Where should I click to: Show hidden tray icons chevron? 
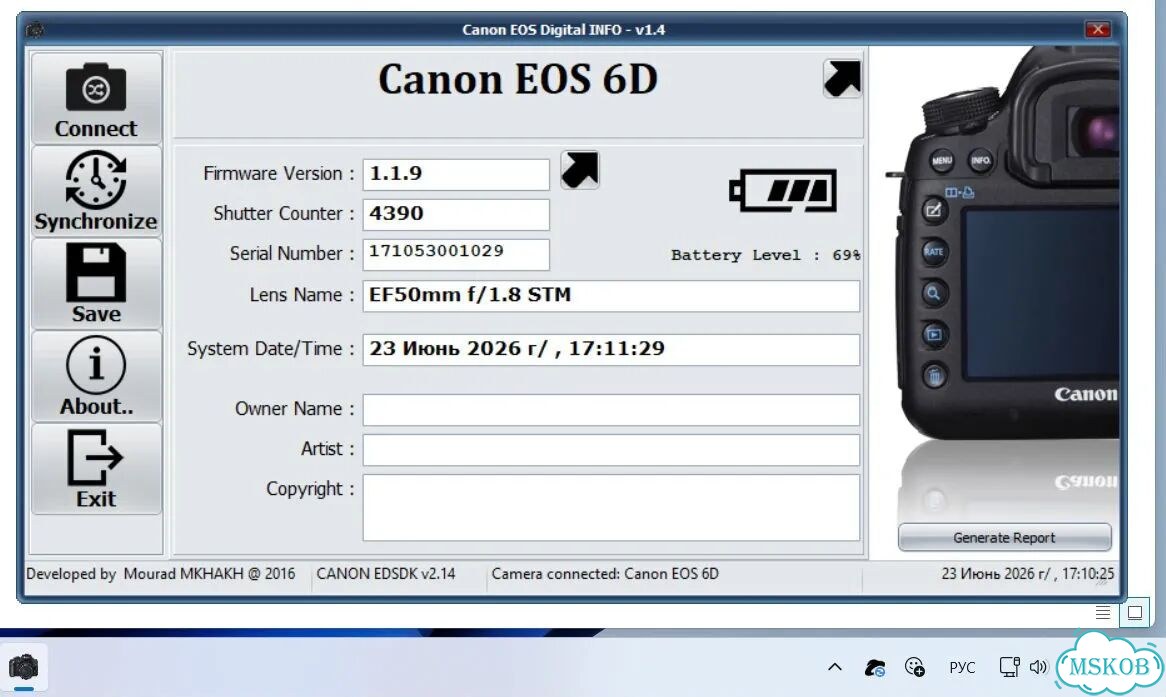(x=835, y=667)
